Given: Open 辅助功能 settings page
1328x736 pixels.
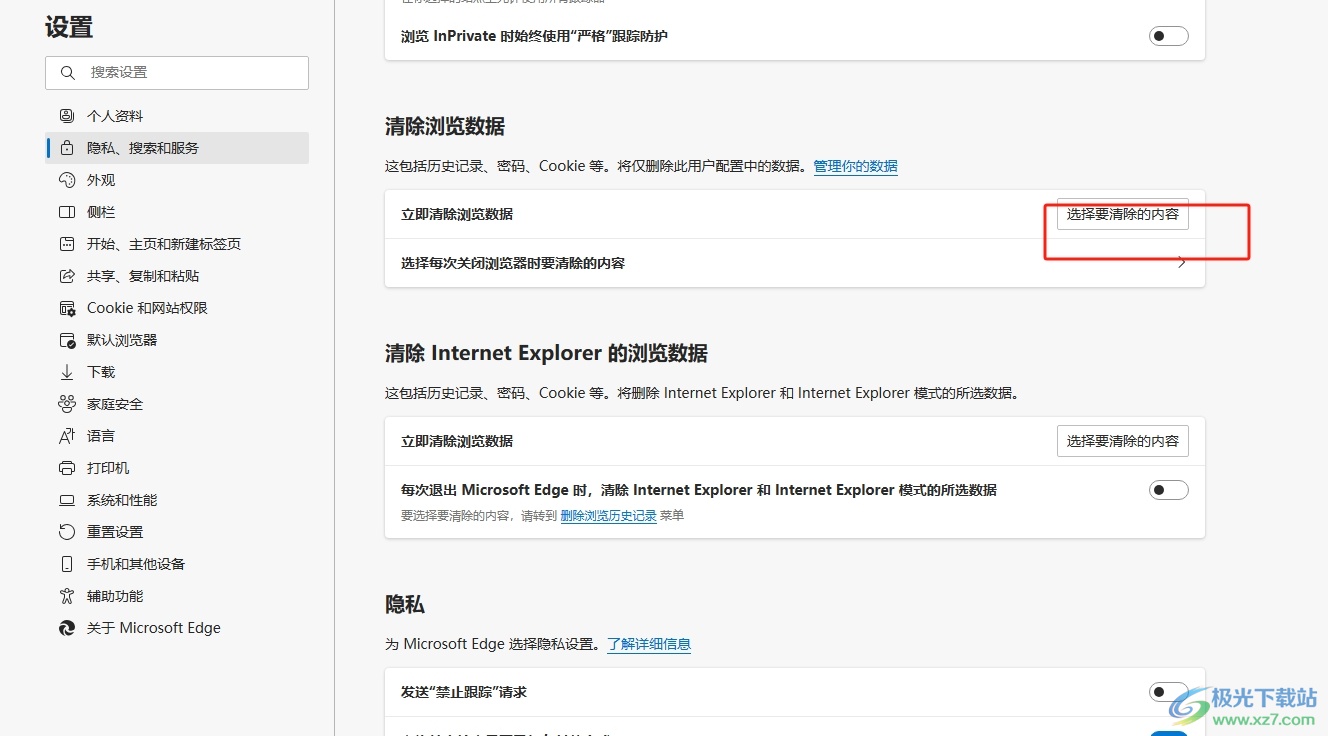Looking at the screenshot, I should coord(177,596).
